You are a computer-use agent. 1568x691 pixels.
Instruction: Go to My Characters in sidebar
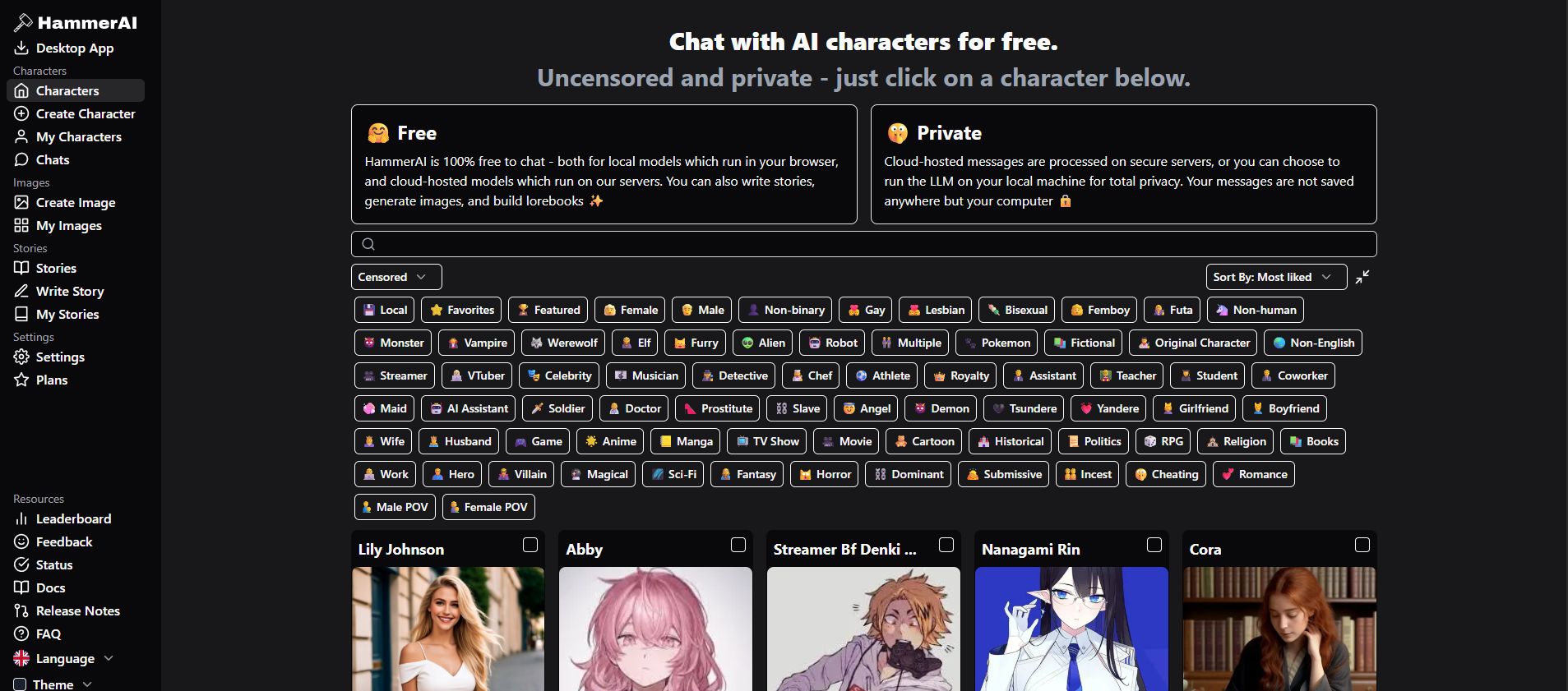pyautogui.click(x=68, y=136)
